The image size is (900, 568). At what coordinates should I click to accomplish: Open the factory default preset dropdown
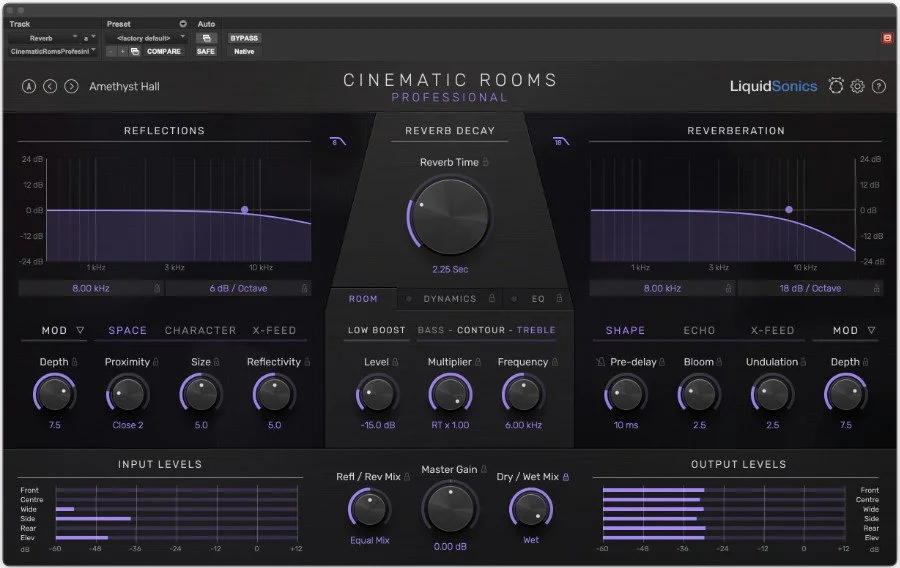[147, 38]
